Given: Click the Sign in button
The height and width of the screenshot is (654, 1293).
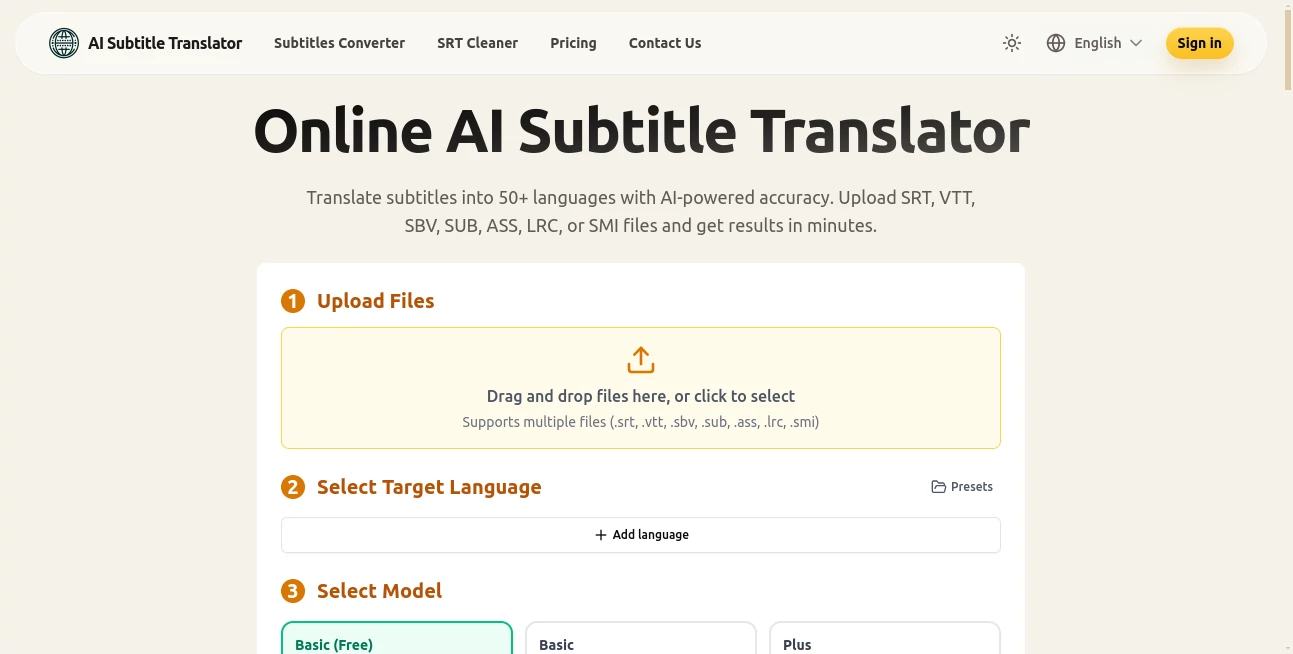Looking at the screenshot, I should [x=1199, y=43].
